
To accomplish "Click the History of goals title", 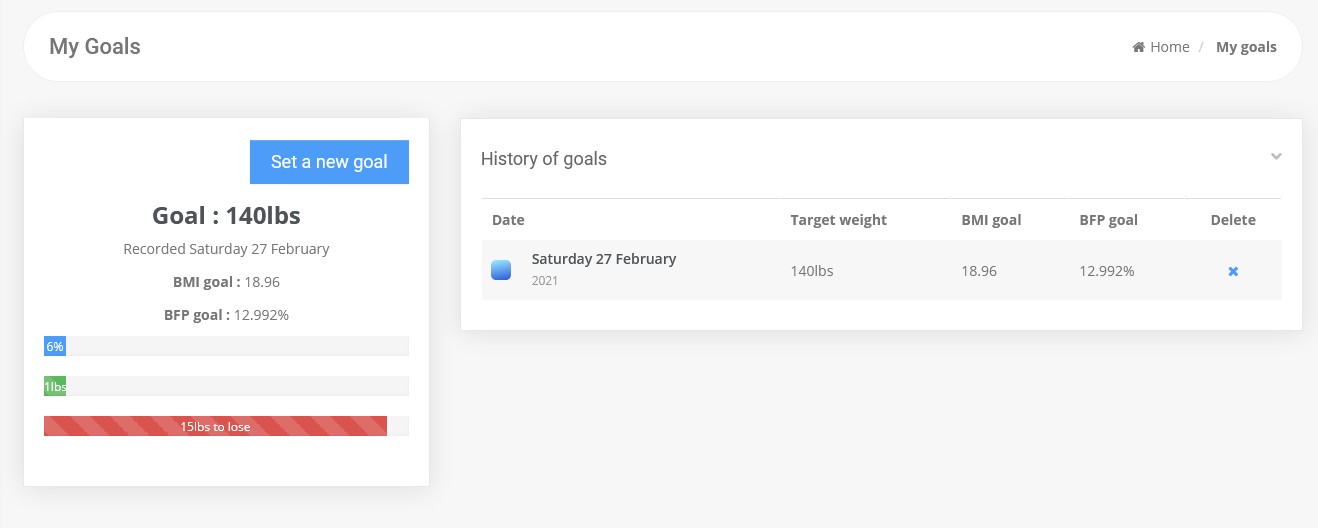I will [x=544, y=158].
